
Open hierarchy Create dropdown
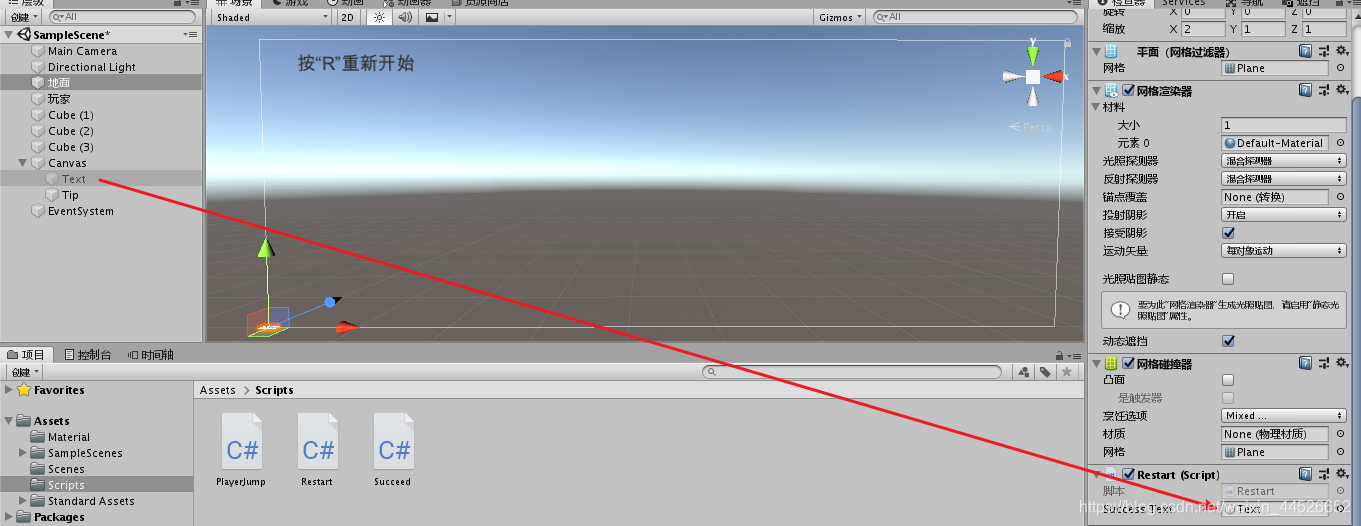[x=24, y=17]
